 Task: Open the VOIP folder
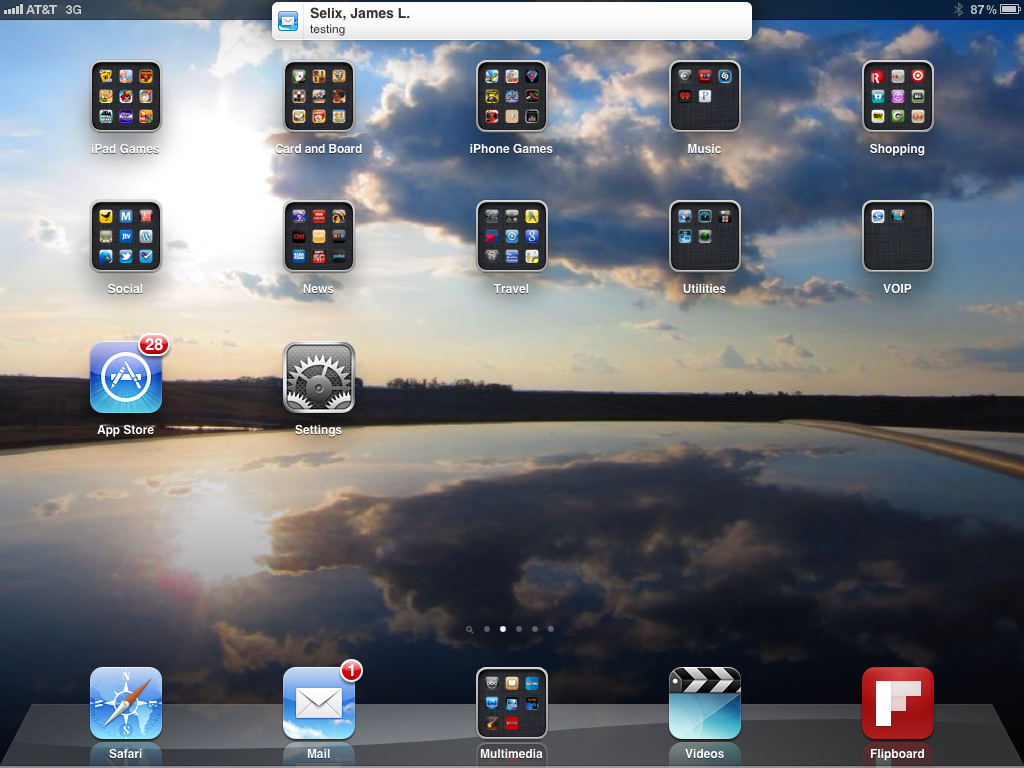pos(897,236)
